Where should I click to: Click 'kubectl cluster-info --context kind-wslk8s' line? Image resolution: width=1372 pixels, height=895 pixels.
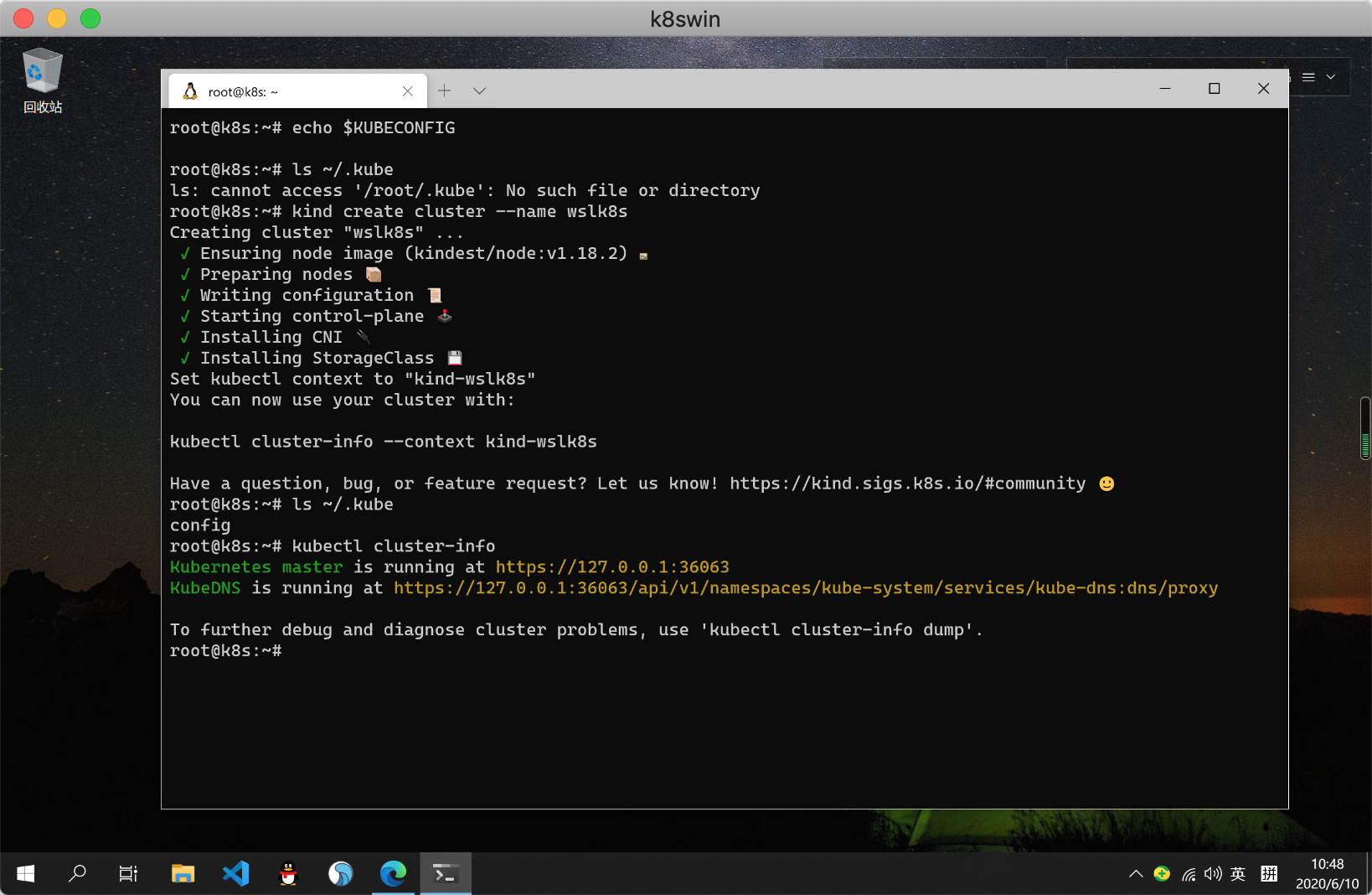384,442
